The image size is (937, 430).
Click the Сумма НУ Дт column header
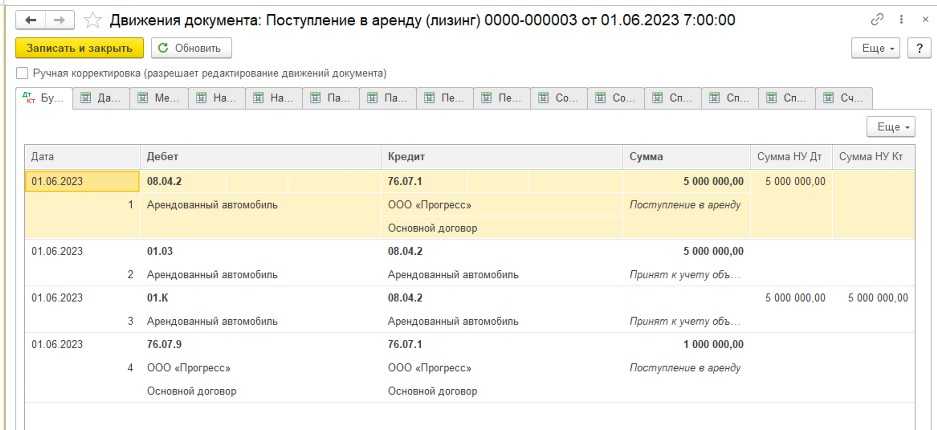(791, 156)
